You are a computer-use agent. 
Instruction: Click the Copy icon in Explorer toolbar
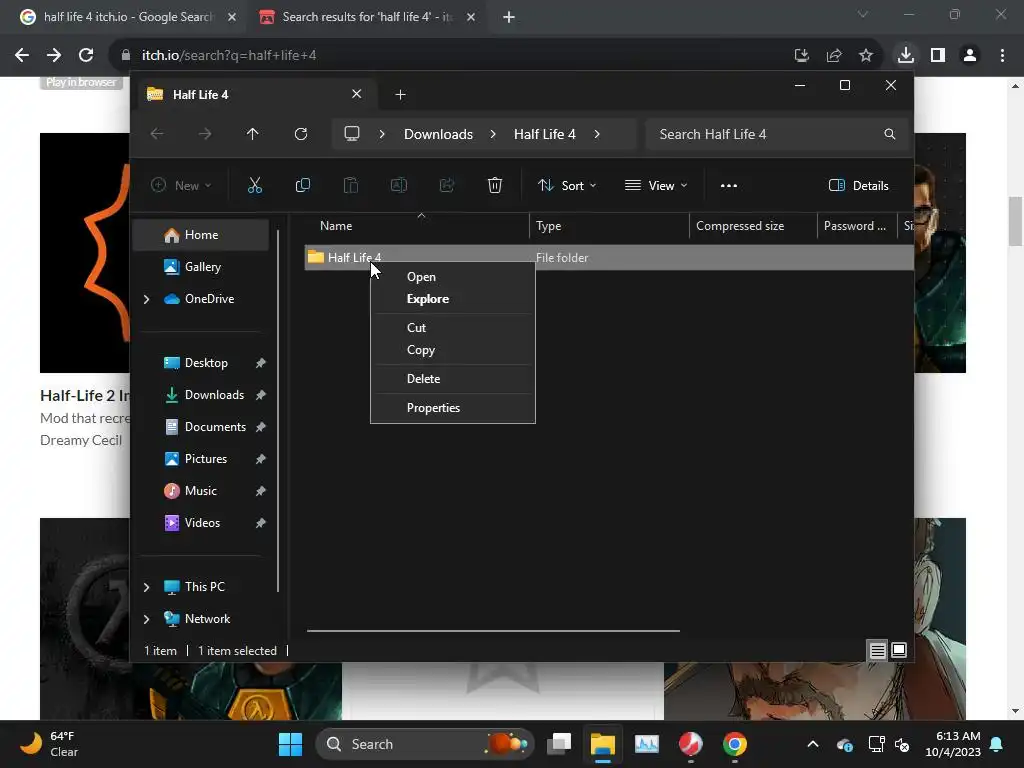pos(302,185)
